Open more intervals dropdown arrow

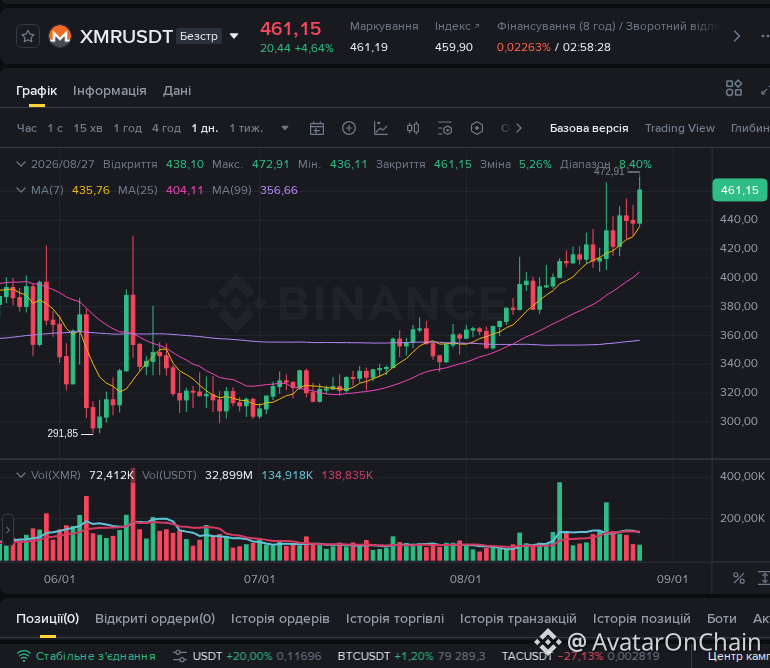[x=285, y=128]
